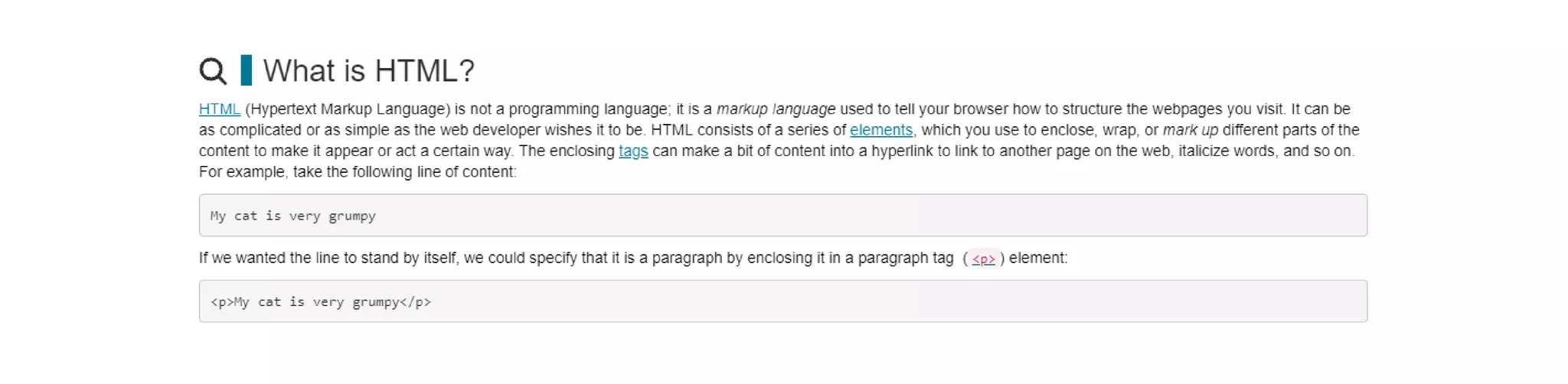Open the "tags" link
The image size is (1568, 384).
pyautogui.click(x=633, y=151)
